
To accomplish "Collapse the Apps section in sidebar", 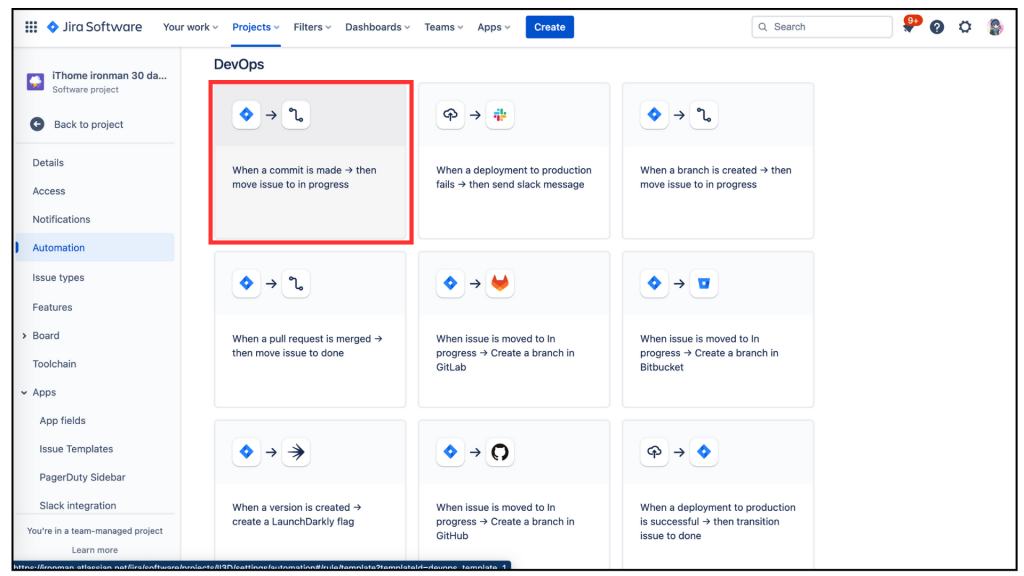I will coord(24,392).
